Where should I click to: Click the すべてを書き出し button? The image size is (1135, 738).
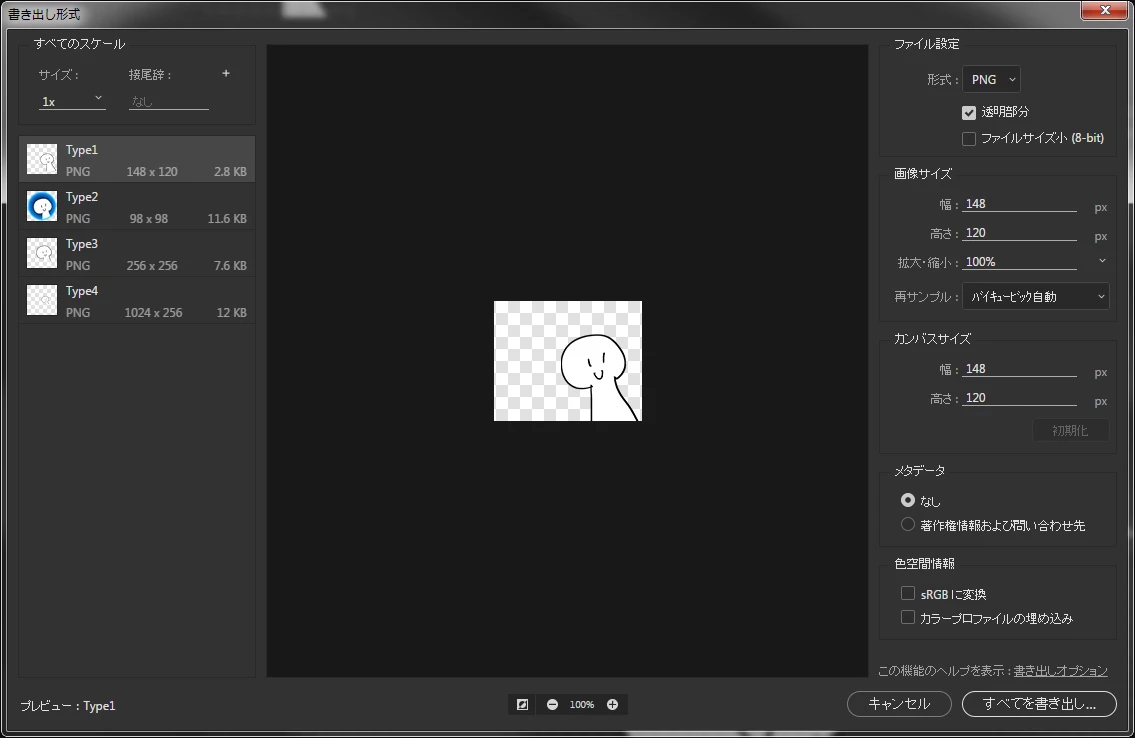click(x=1039, y=703)
